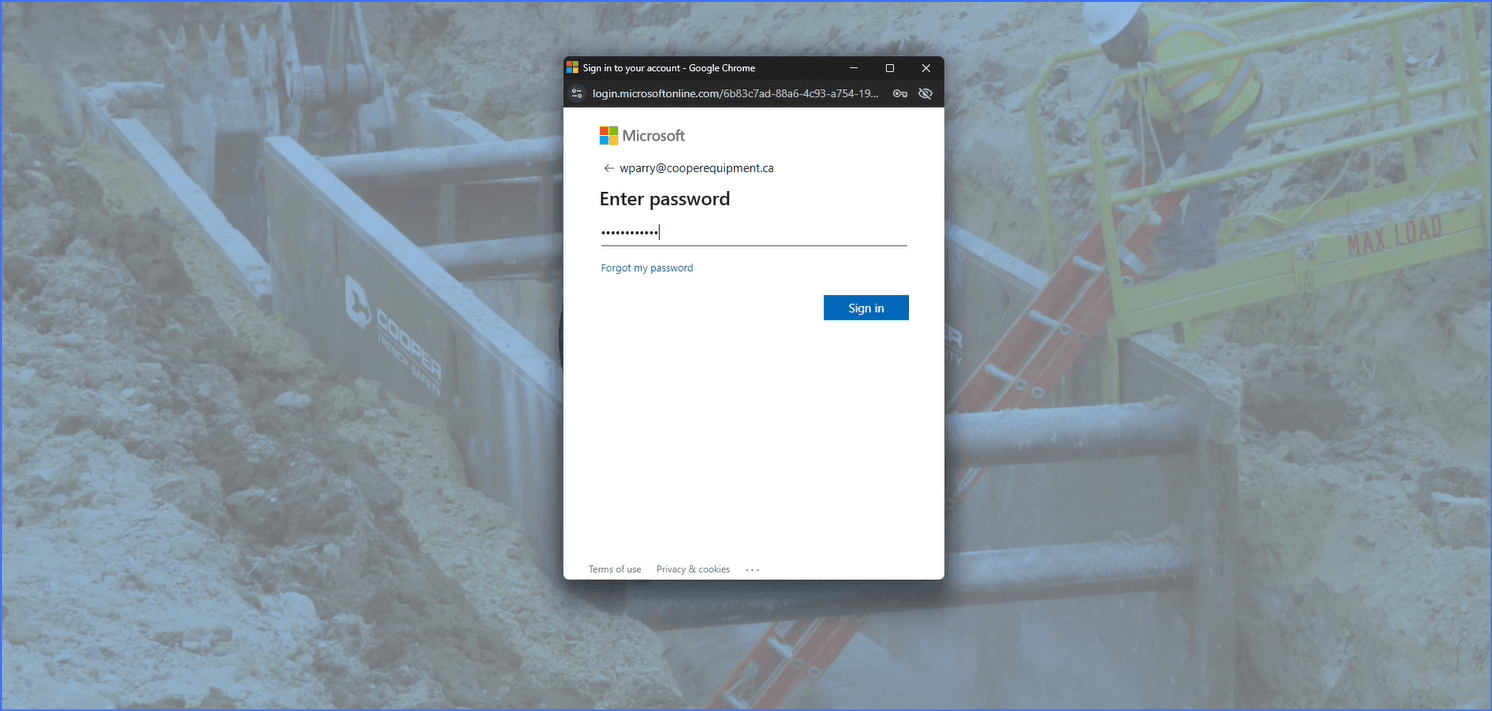Close the Sign in to your account window
Screen dimensions: 1492x711
click(x=926, y=68)
